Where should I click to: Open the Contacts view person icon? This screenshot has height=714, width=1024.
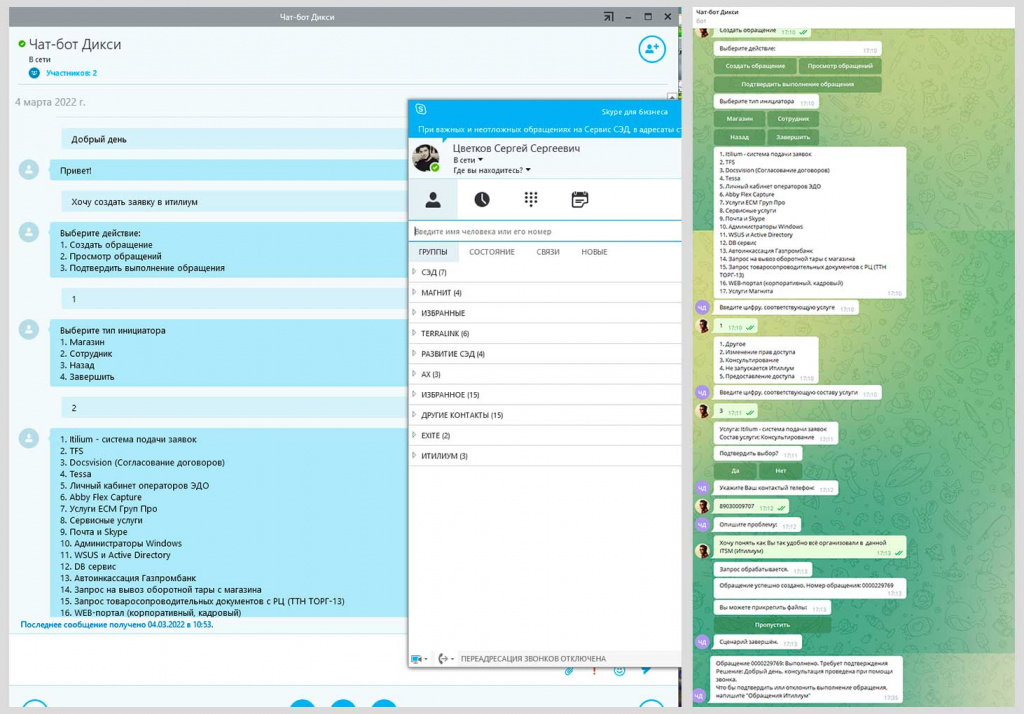[x=433, y=200]
